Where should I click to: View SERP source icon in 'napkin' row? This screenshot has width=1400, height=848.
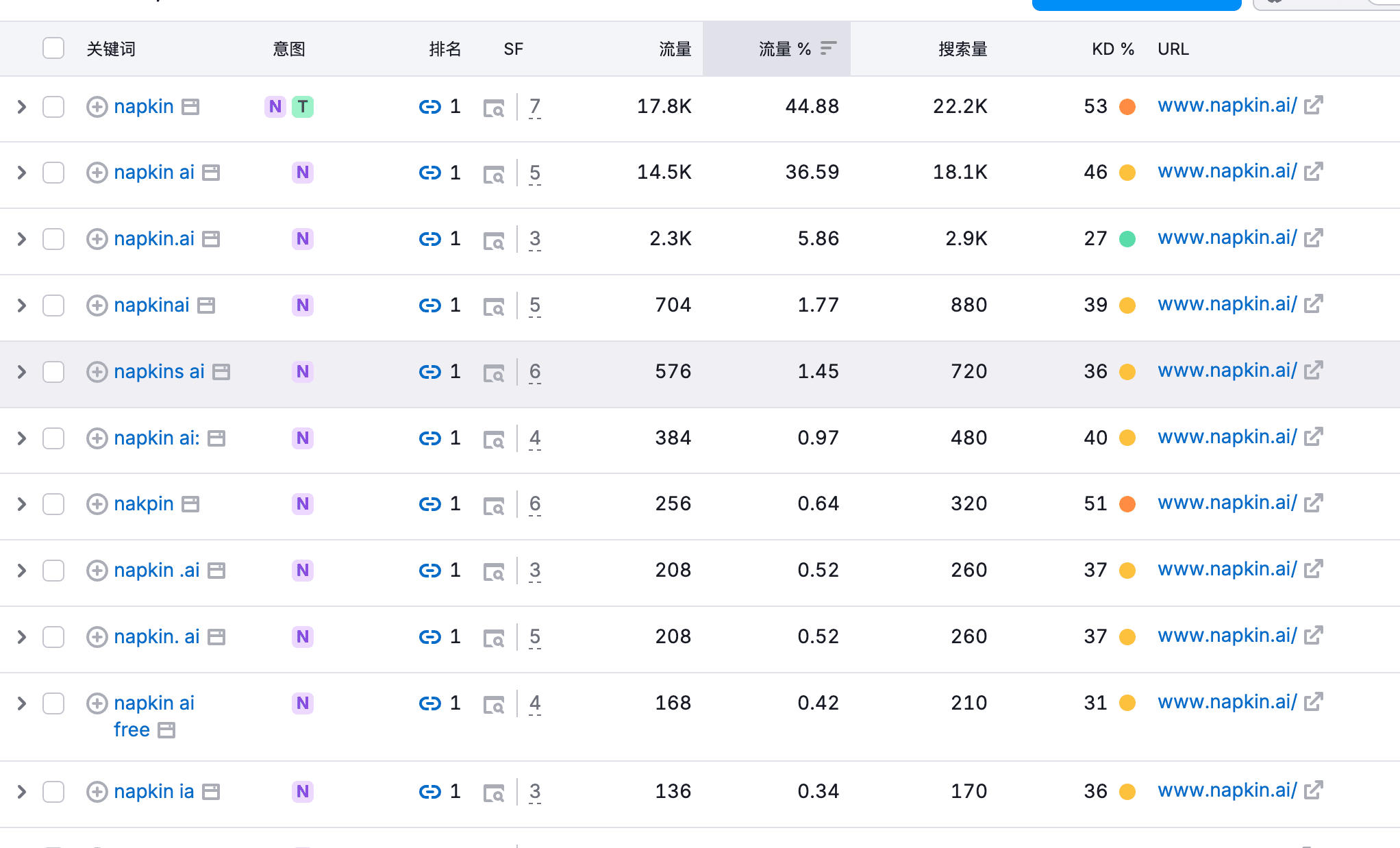(x=494, y=108)
